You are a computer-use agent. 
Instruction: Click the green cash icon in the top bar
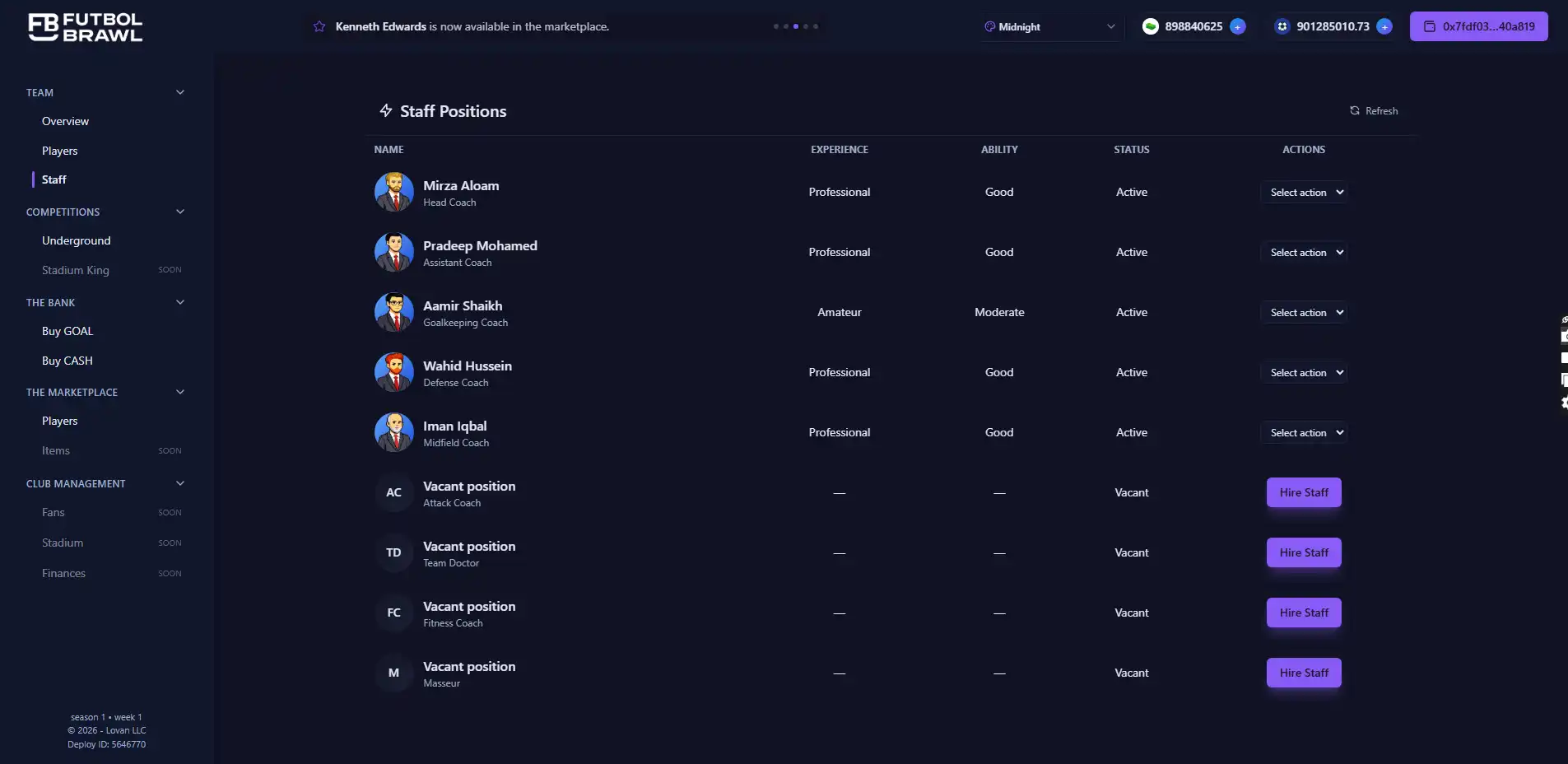click(1151, 26)
